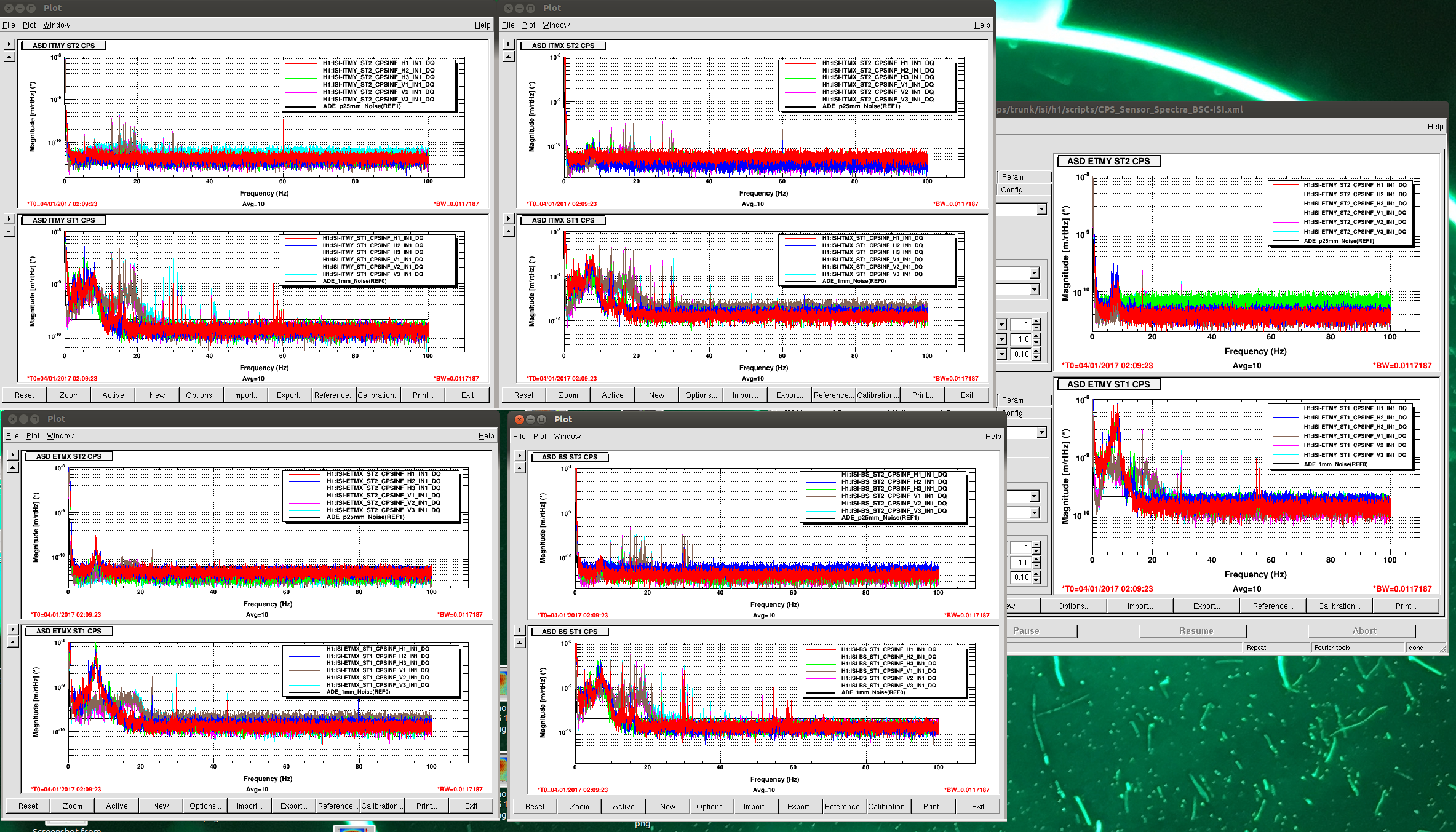Image resolution: width=1456 pixels, height=832 pixels.
Task: Click Export... button in main ETMY window
Action: [x=1206, y=606]
